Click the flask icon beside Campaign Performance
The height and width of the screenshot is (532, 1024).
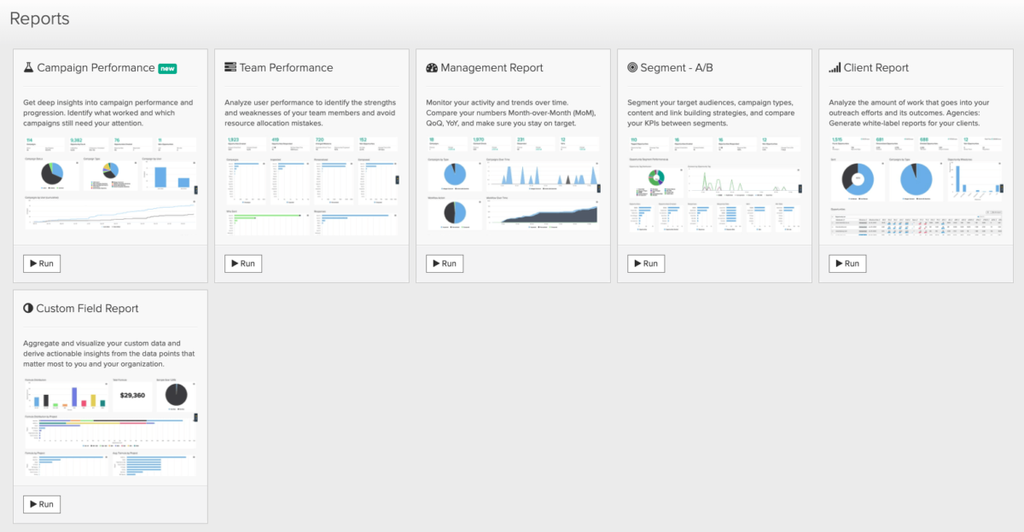(28, 67)
